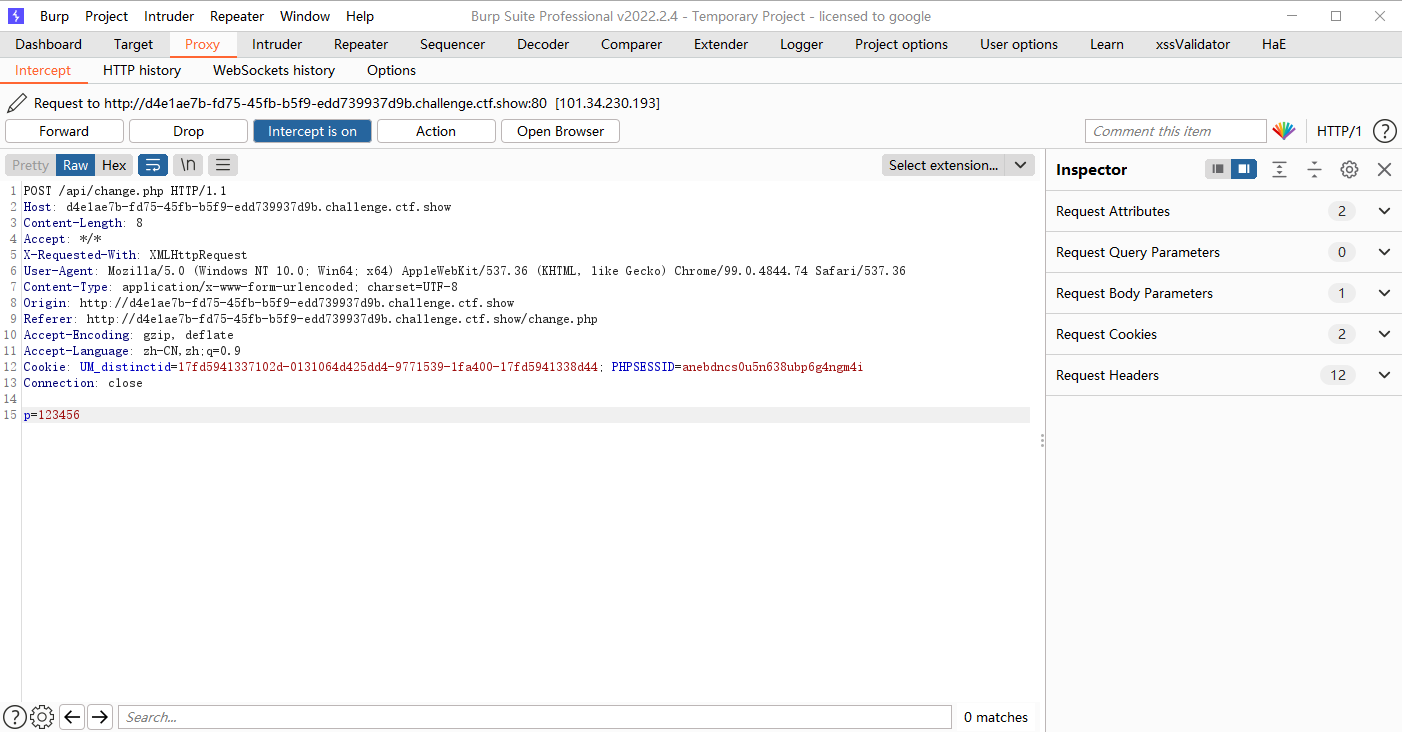Image resolution: width=1402 pixels, height=732 pixels.
Task: Forward the intercepted request
Action: (x=64, y=131)
